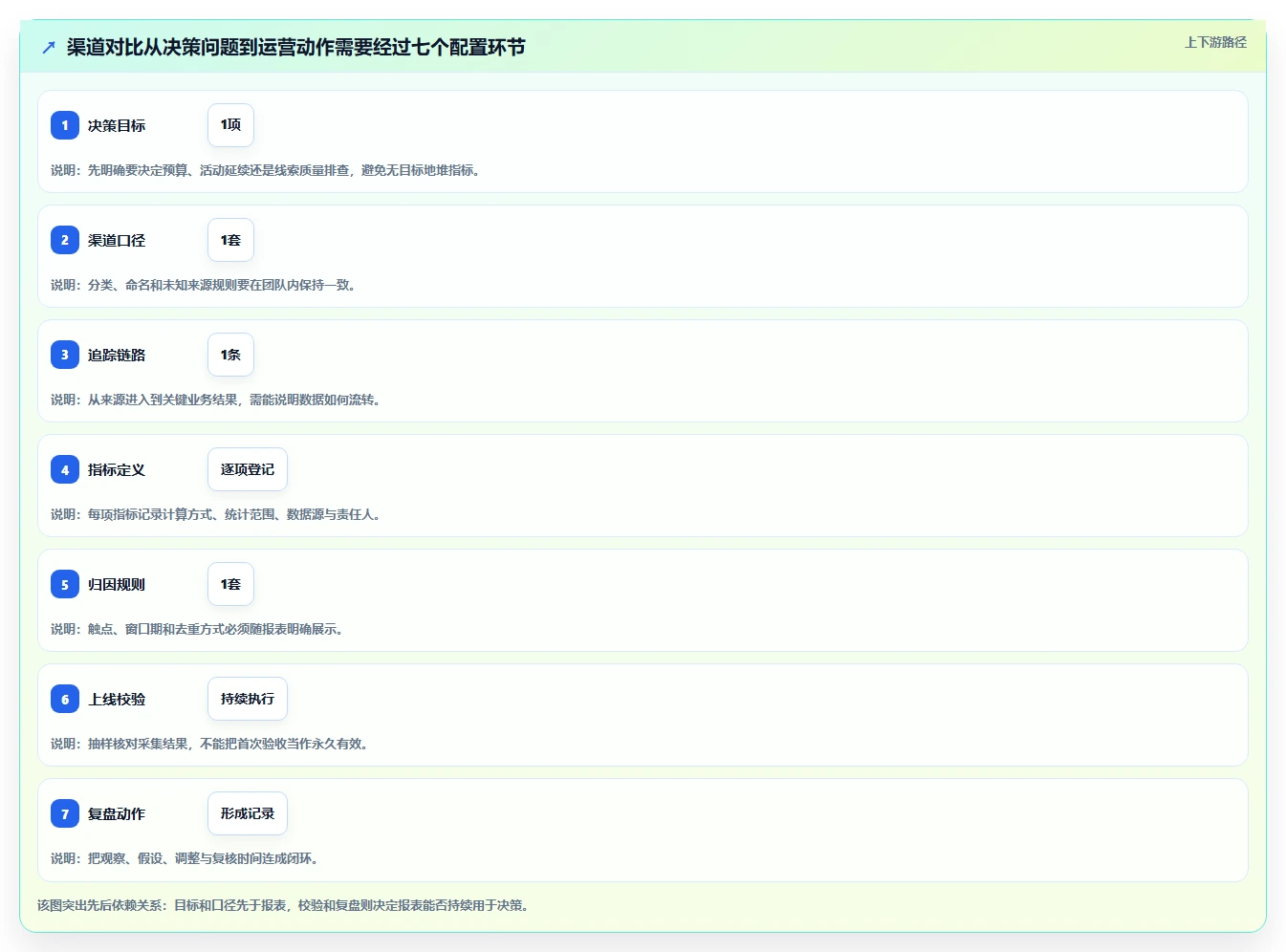Click the description starting 先明确要决定预算
This screenshot has height=952, width=1286.
268,170
